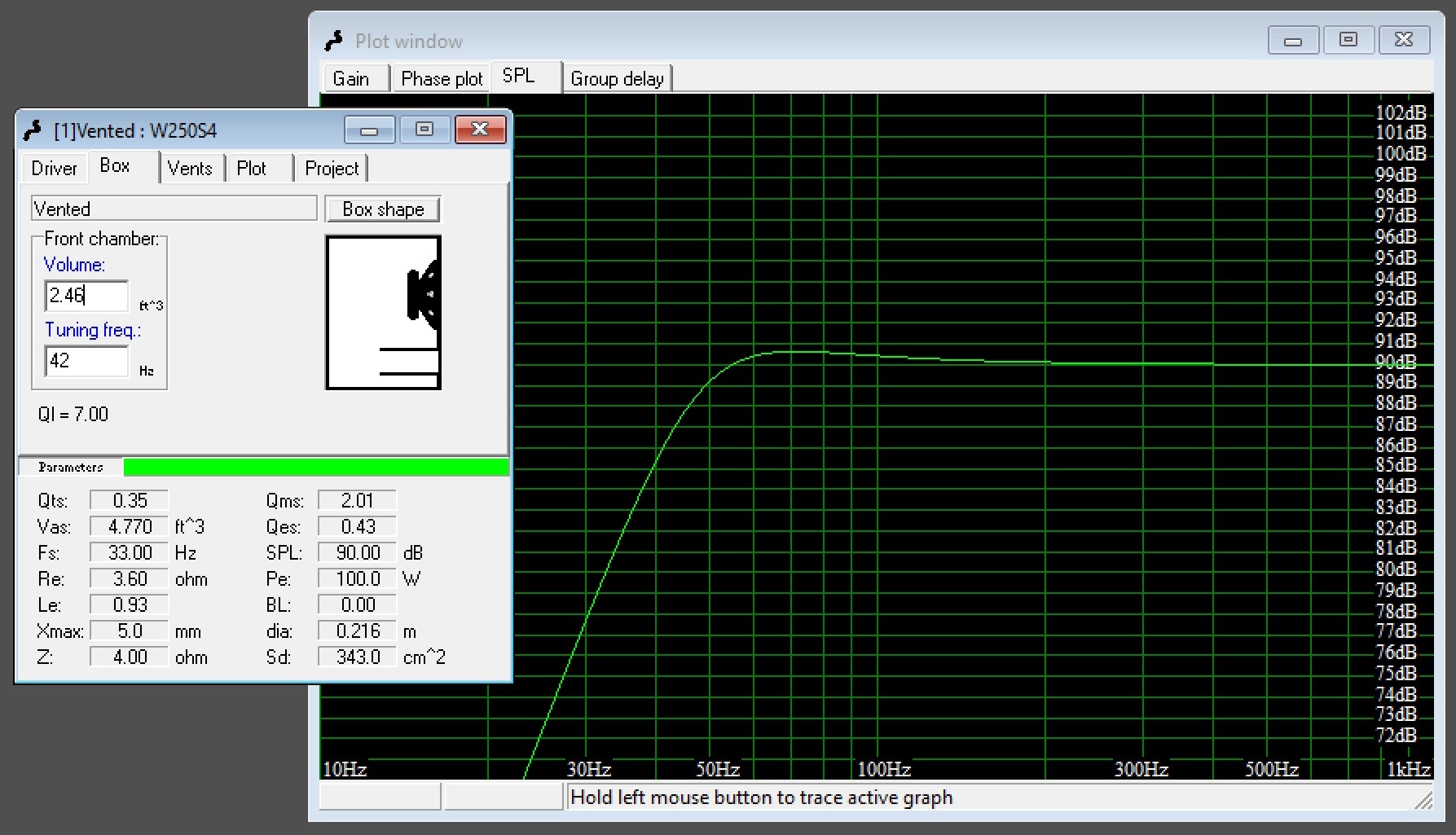Click the Fs value 33.00

[x=130, y=552]
